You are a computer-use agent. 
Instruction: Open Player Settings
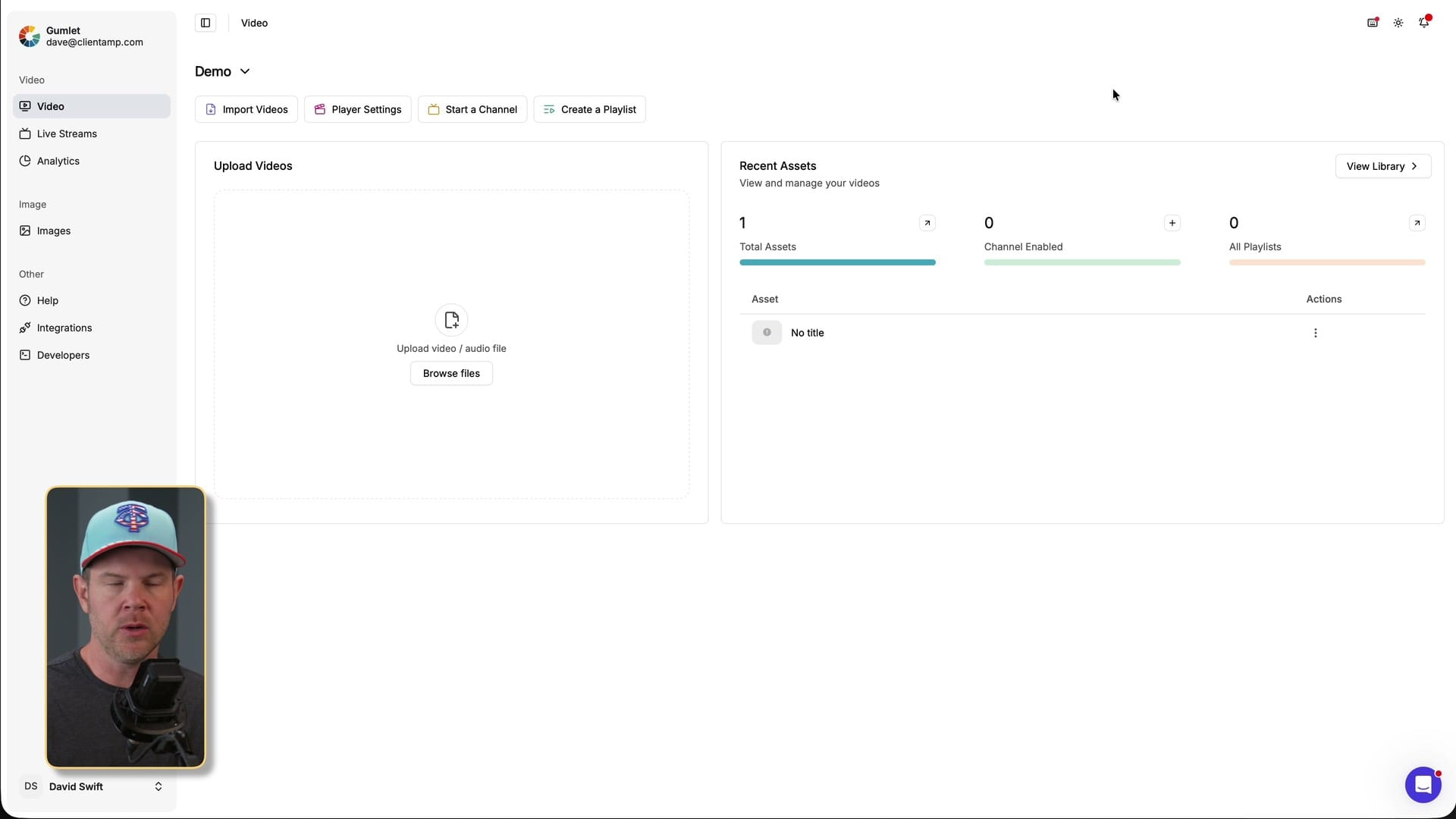pos(358,109)
